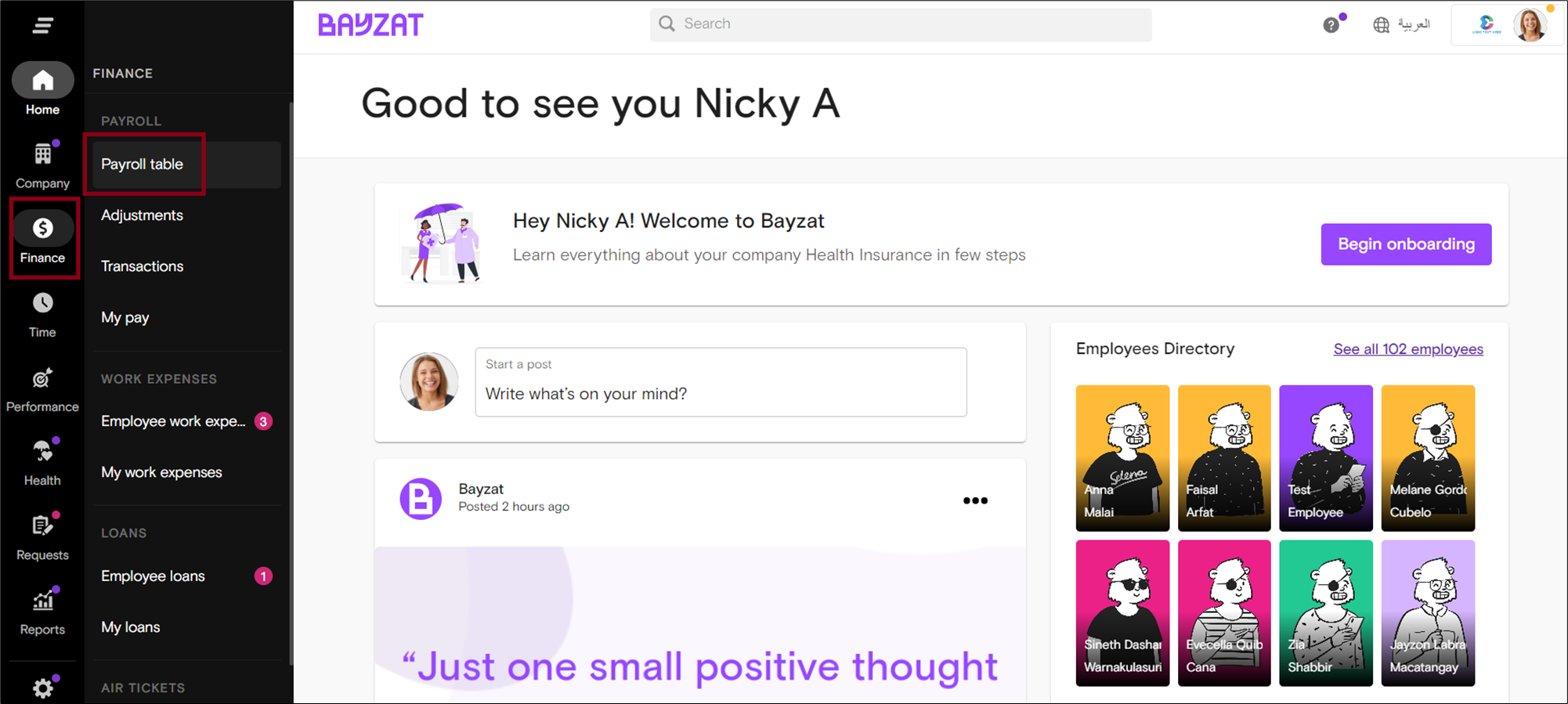
Task: Click the onboarding welcome illustration
Action: click(441, 243)
